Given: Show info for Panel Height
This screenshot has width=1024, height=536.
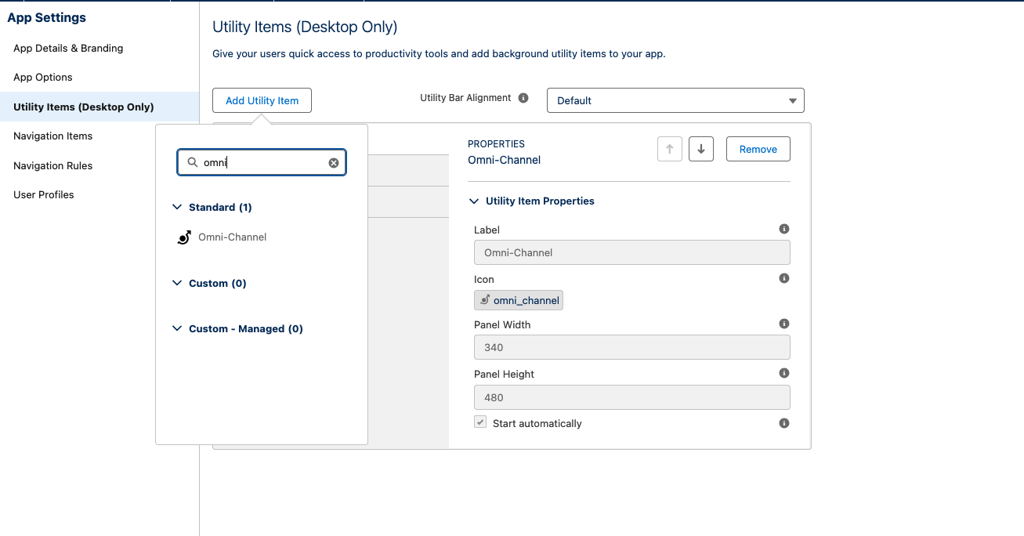Looking at the screenshot, I should click(x=784, y=373).
